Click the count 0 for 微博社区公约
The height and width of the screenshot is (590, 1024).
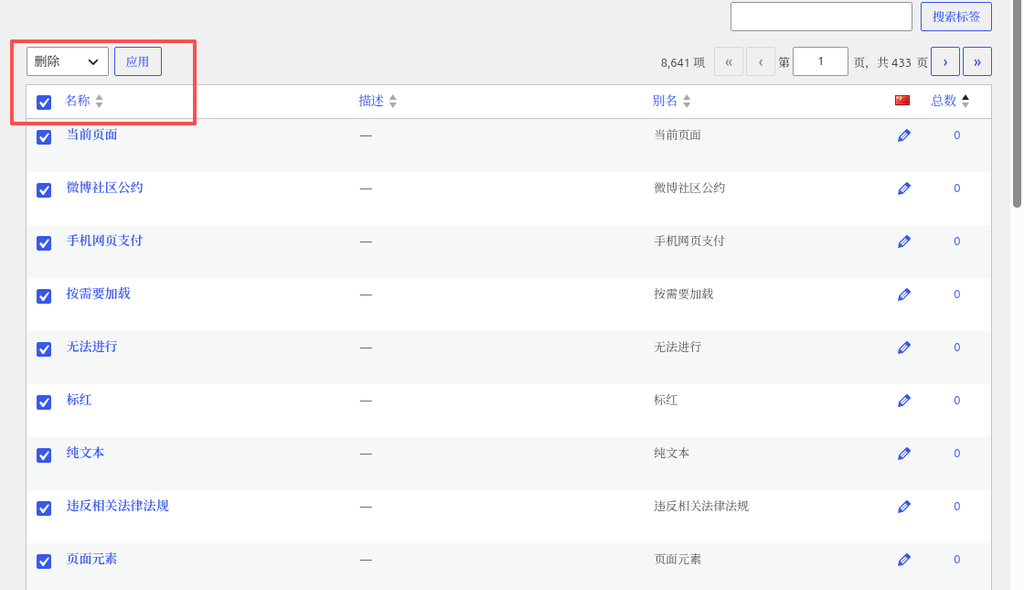coord(957,188)
